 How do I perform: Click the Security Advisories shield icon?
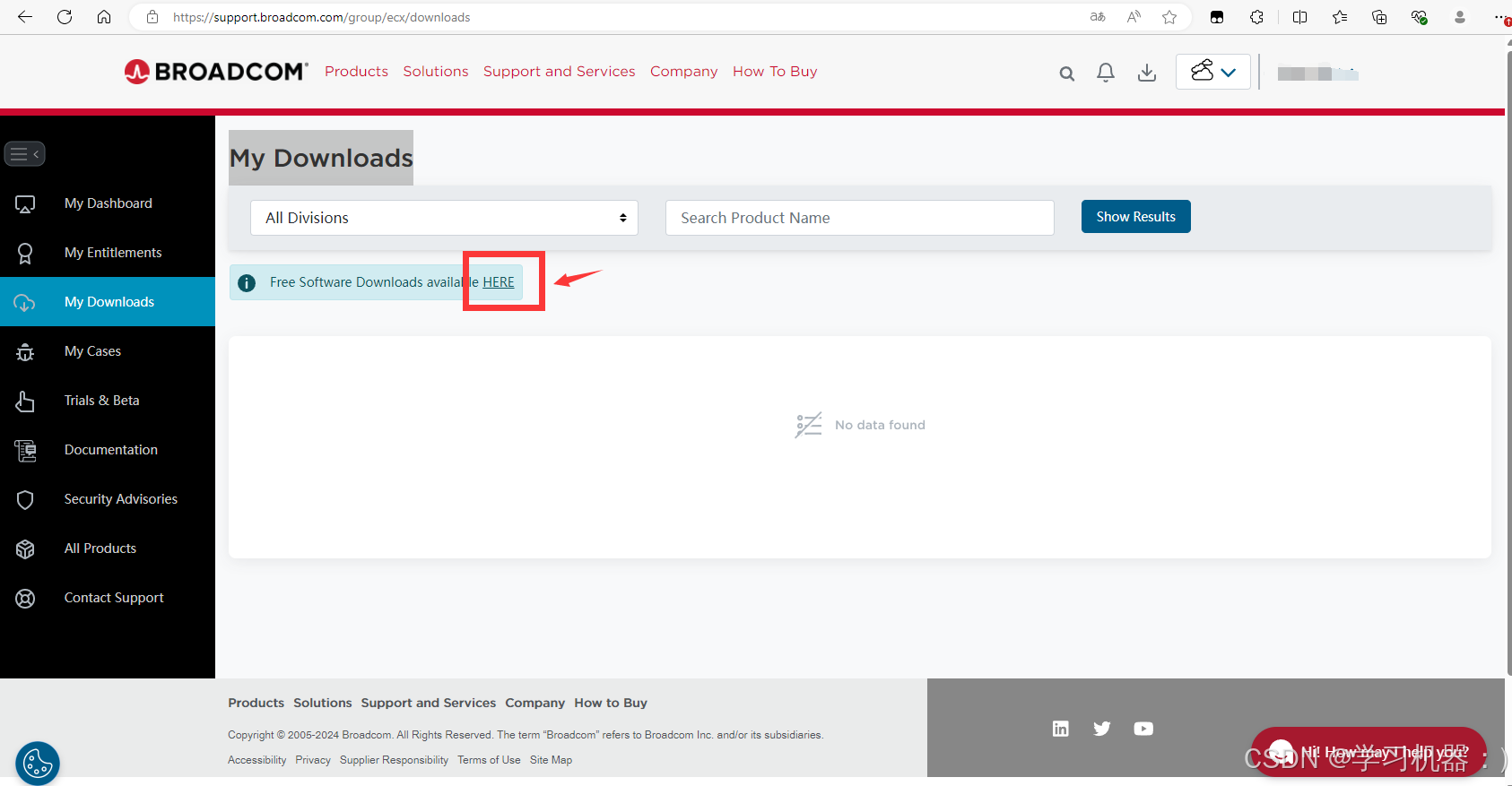pyautogui.click(x=25, y=500)
